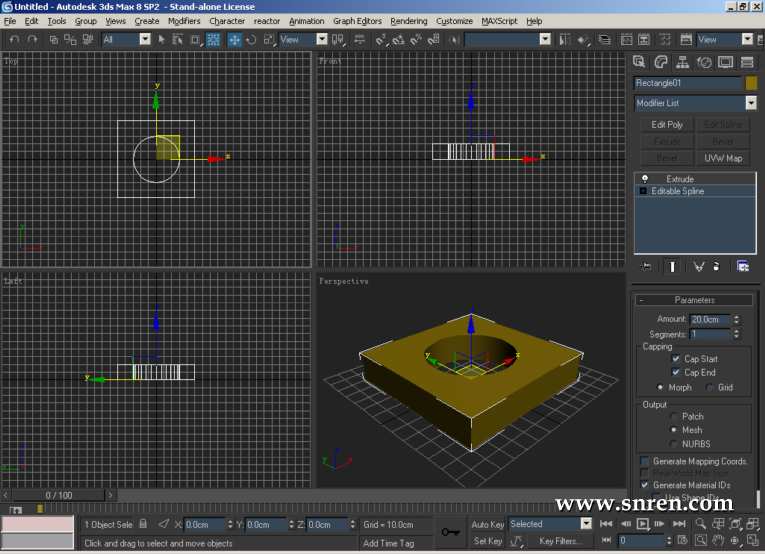Click Make Unique icon below stack
The image size is (765, 554).
[699, 266]
